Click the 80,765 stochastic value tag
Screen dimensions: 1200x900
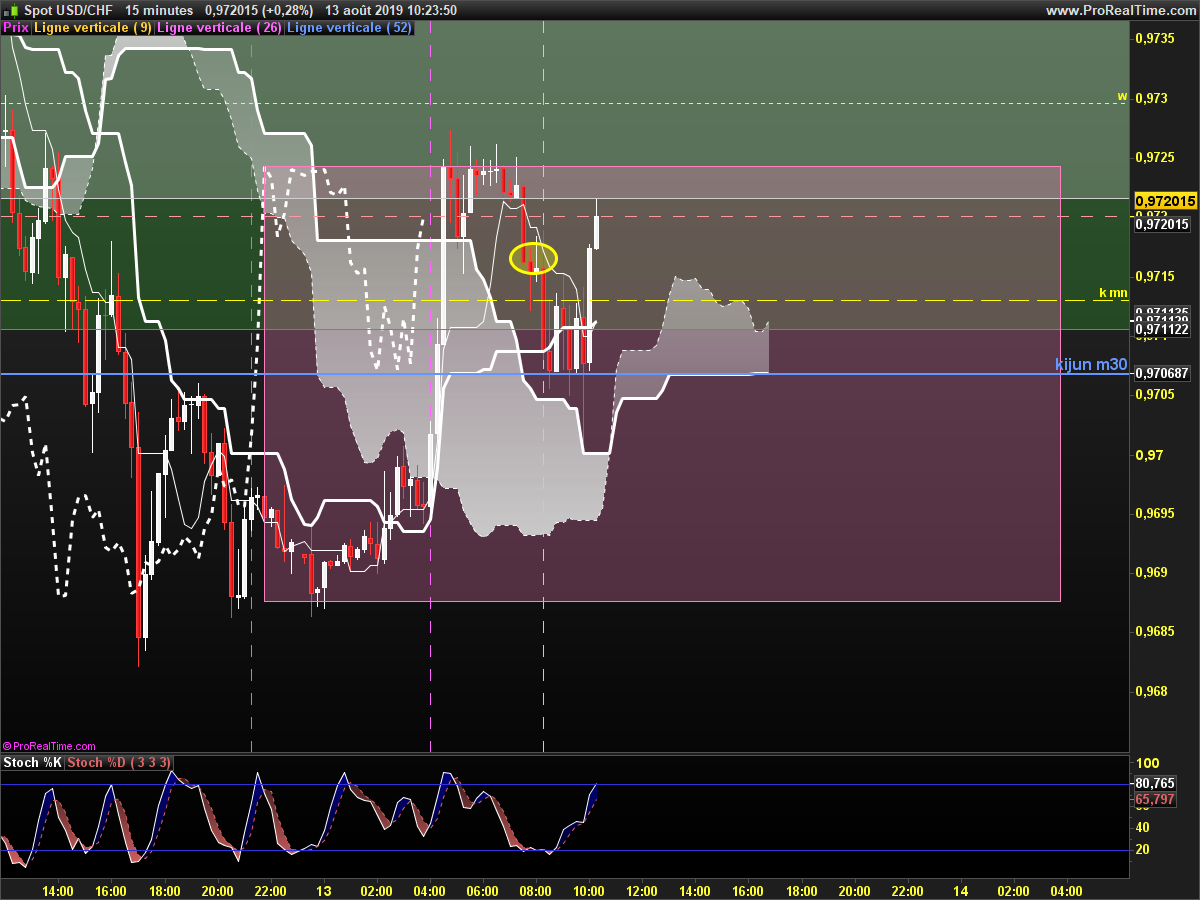pyautogui.click(x=1155, y=783)
